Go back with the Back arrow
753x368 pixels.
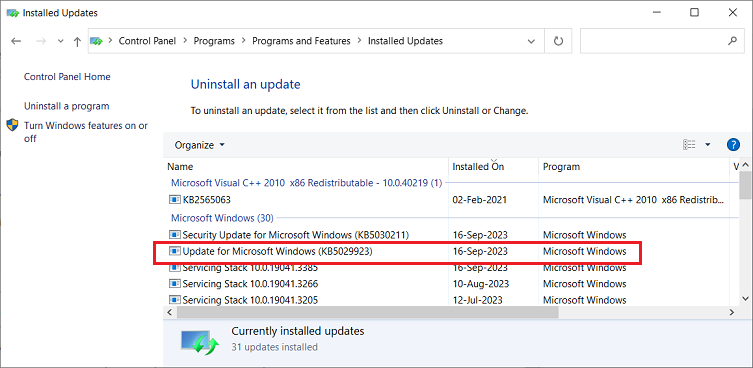(x=16, y=41)
